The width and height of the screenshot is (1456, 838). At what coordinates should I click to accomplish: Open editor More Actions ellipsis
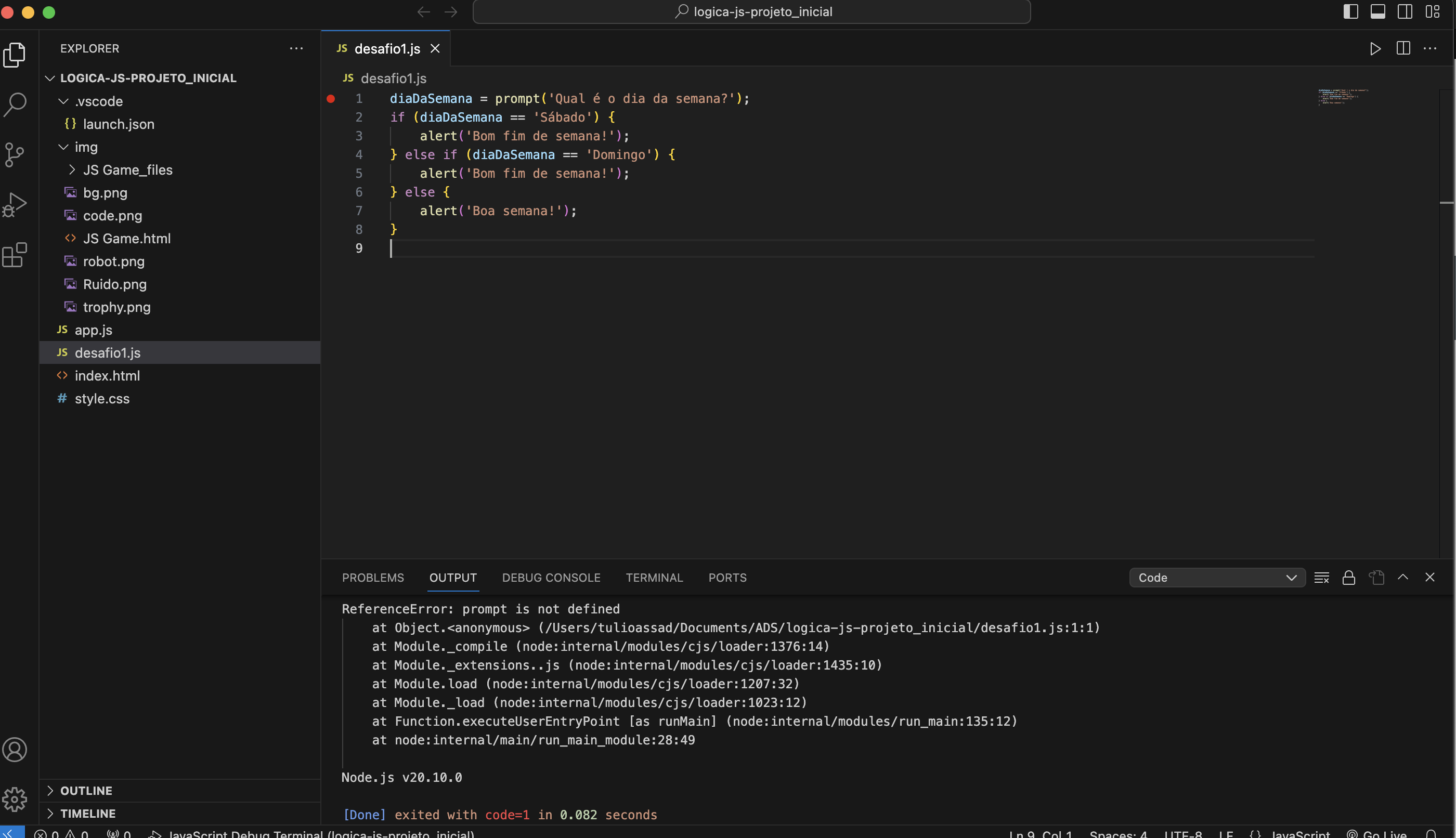point(1430,49)
